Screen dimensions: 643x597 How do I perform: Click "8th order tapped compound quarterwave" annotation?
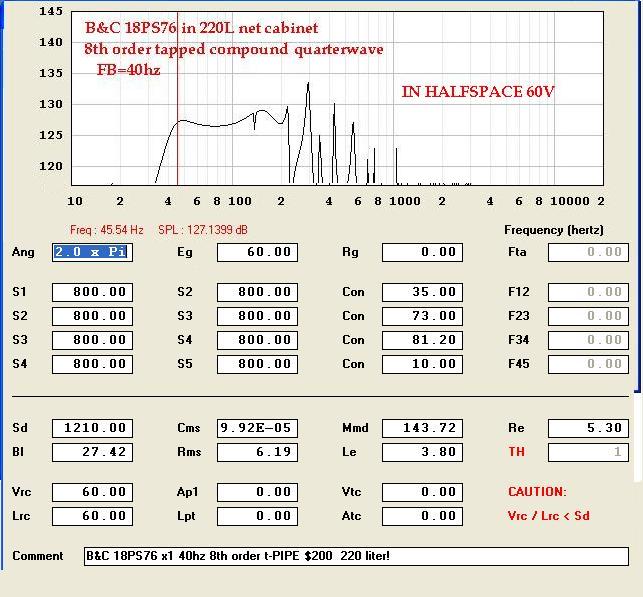click(x=234, y=49)
